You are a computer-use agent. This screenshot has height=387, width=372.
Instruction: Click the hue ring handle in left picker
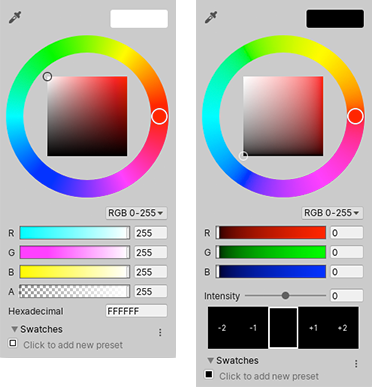click(x=159, y=116)
